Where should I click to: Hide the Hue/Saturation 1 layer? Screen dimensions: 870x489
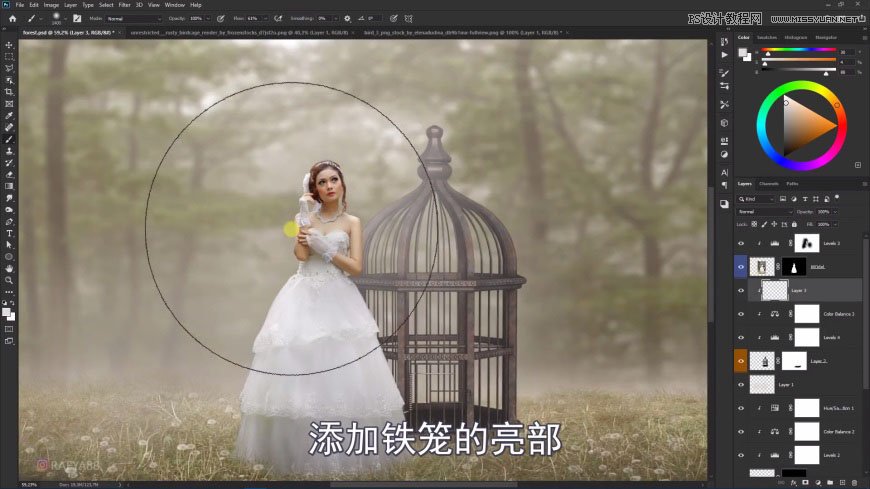(741, 408)
